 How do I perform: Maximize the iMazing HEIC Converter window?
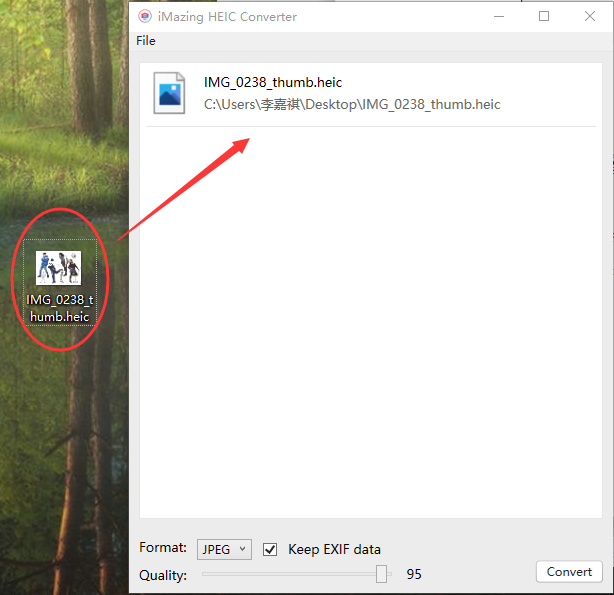[544, 16]
